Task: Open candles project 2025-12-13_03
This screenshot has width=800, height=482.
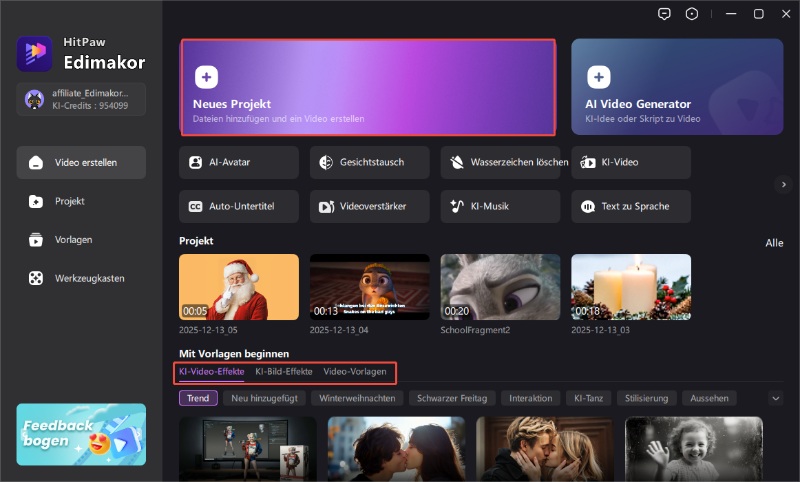Action: [x=631, y=287]
